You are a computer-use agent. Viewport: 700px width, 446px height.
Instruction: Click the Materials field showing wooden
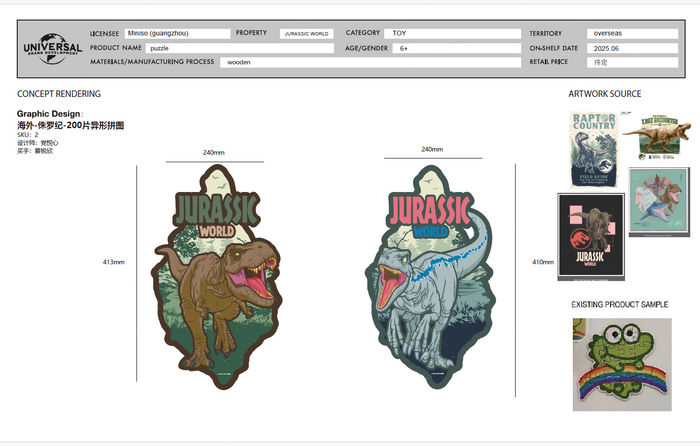tap(371, 63)
